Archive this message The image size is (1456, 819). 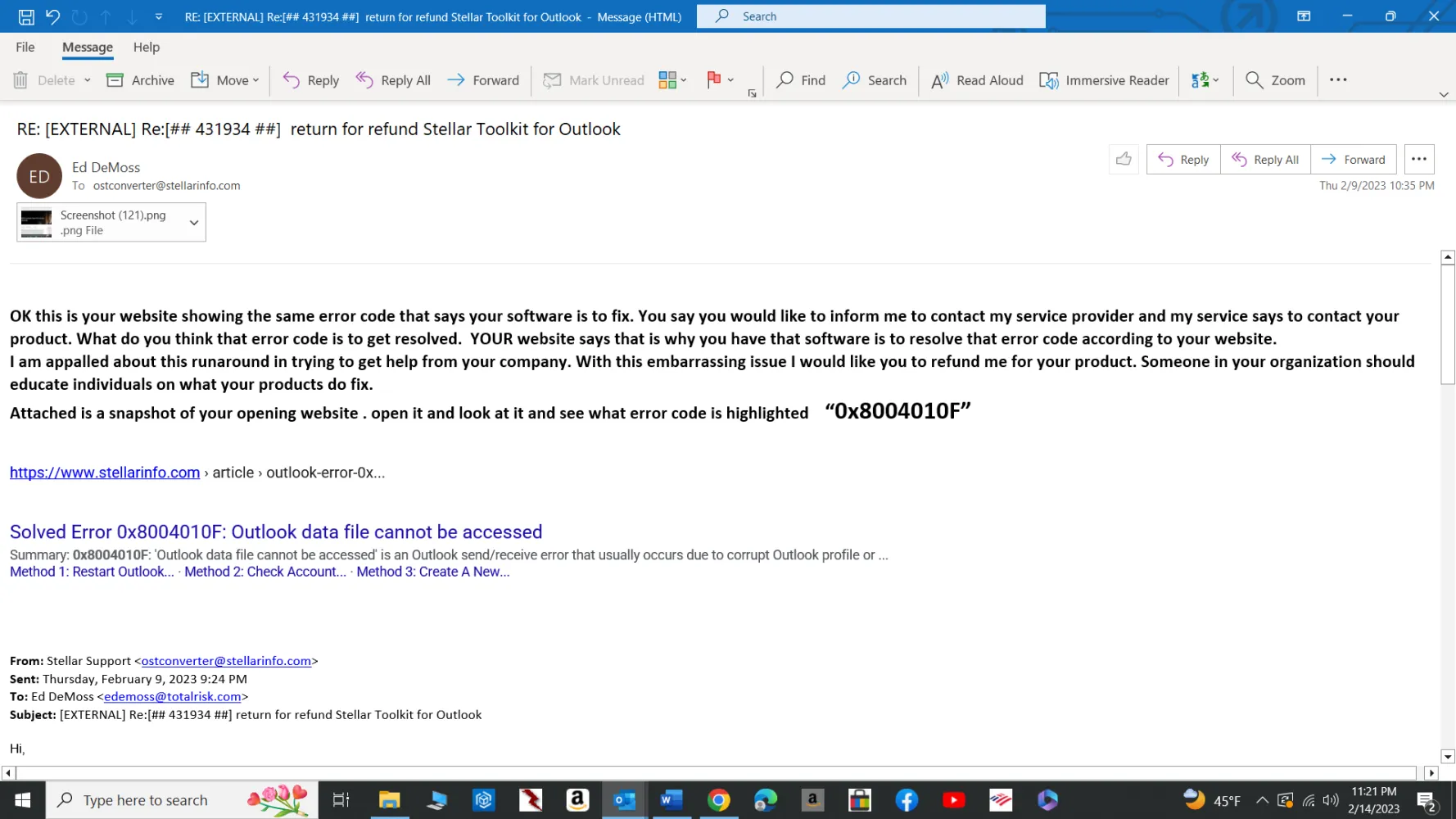pos(141,80)
